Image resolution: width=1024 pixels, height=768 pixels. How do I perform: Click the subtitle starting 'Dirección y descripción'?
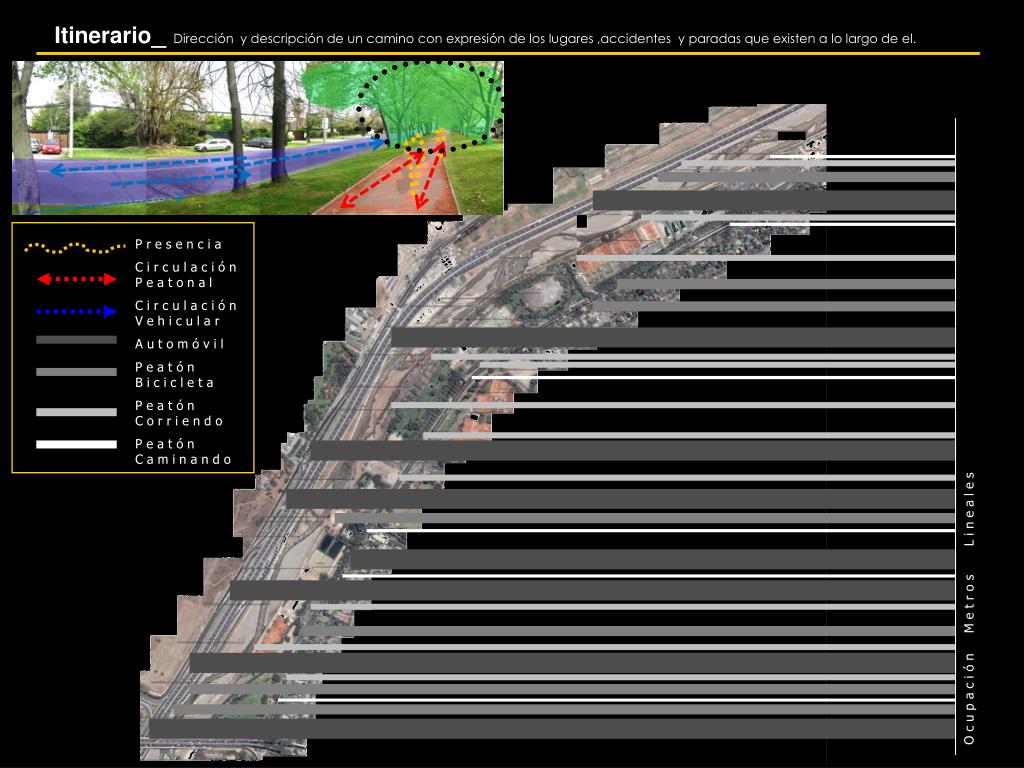coord(545,39)
